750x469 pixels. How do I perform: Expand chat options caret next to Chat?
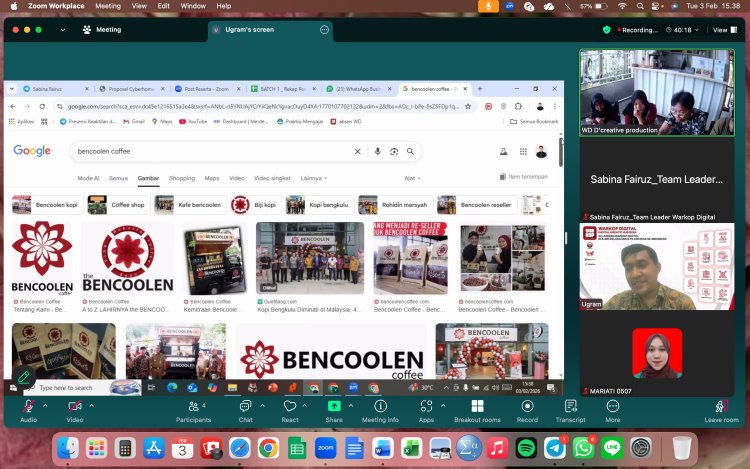[263, 405]
